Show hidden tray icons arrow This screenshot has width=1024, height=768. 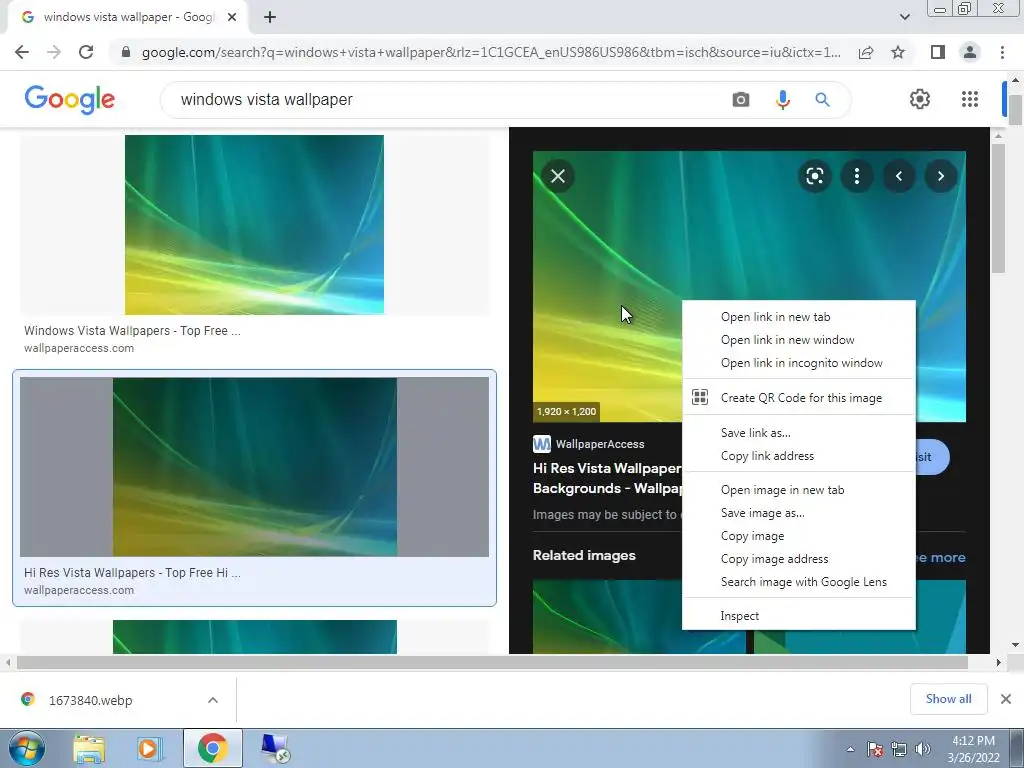point(850,749)
